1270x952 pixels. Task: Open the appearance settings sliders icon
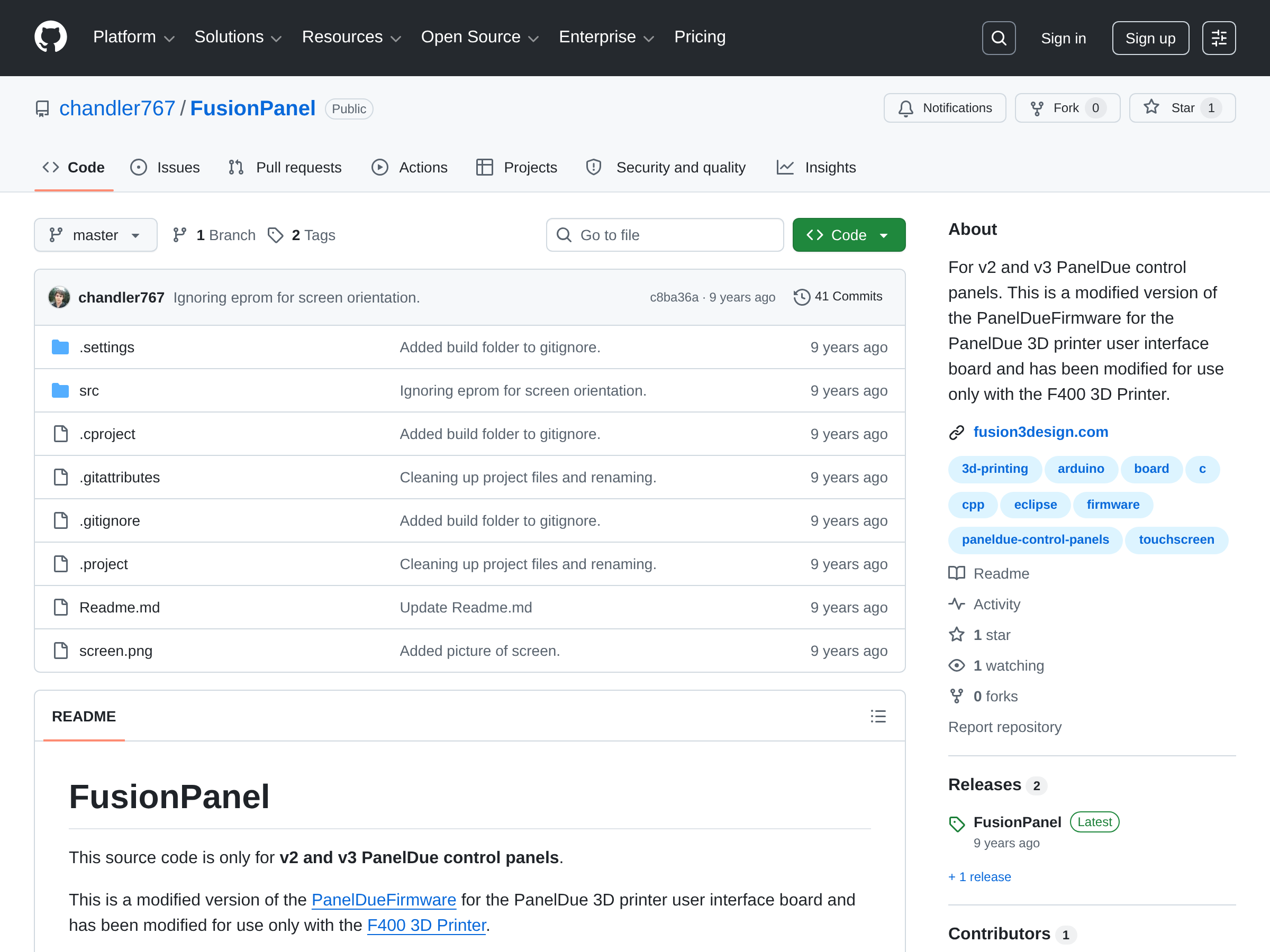[x=1218, y=38]
